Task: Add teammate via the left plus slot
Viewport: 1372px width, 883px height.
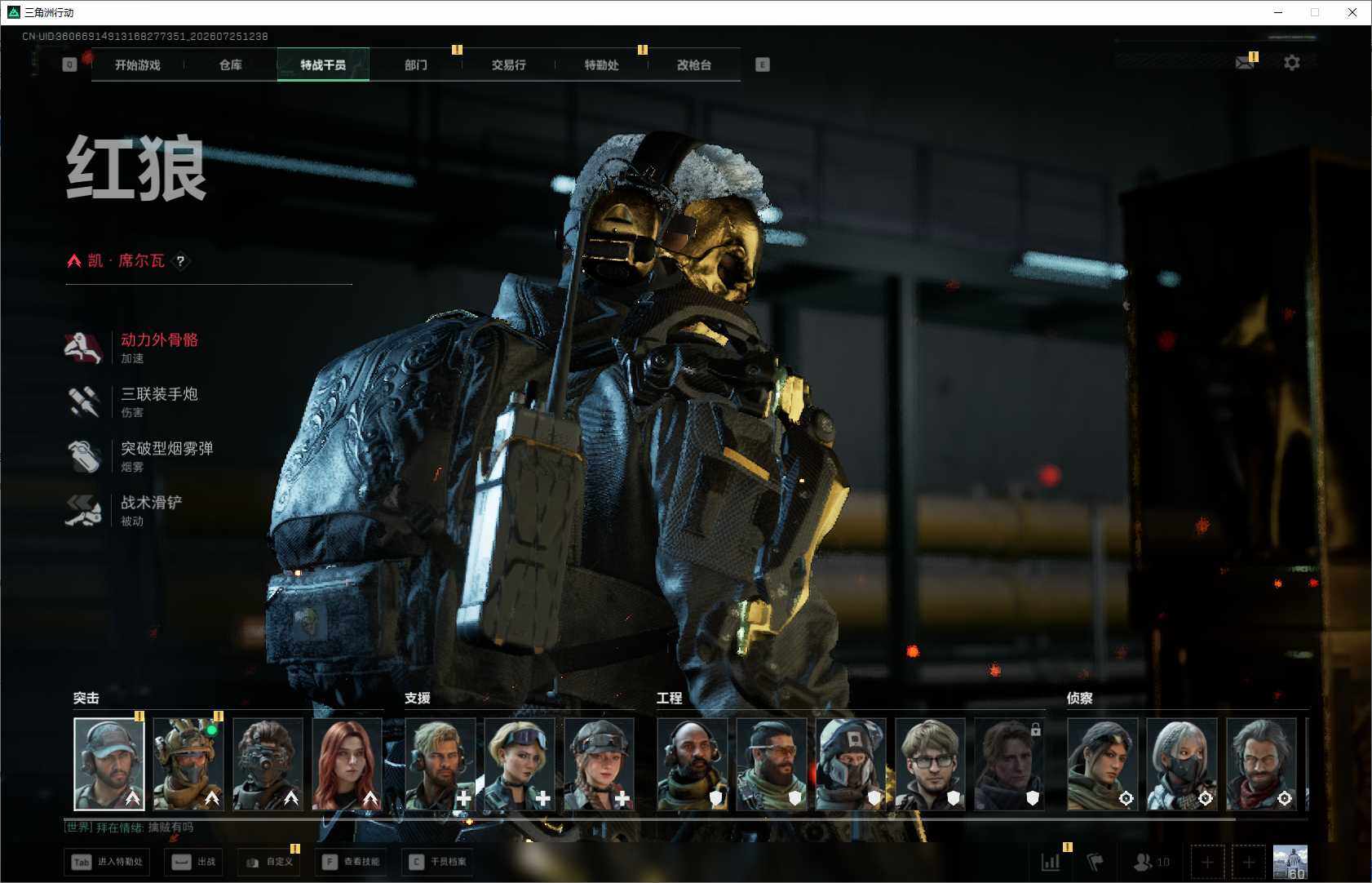Action: click(x=1207, y=862)
